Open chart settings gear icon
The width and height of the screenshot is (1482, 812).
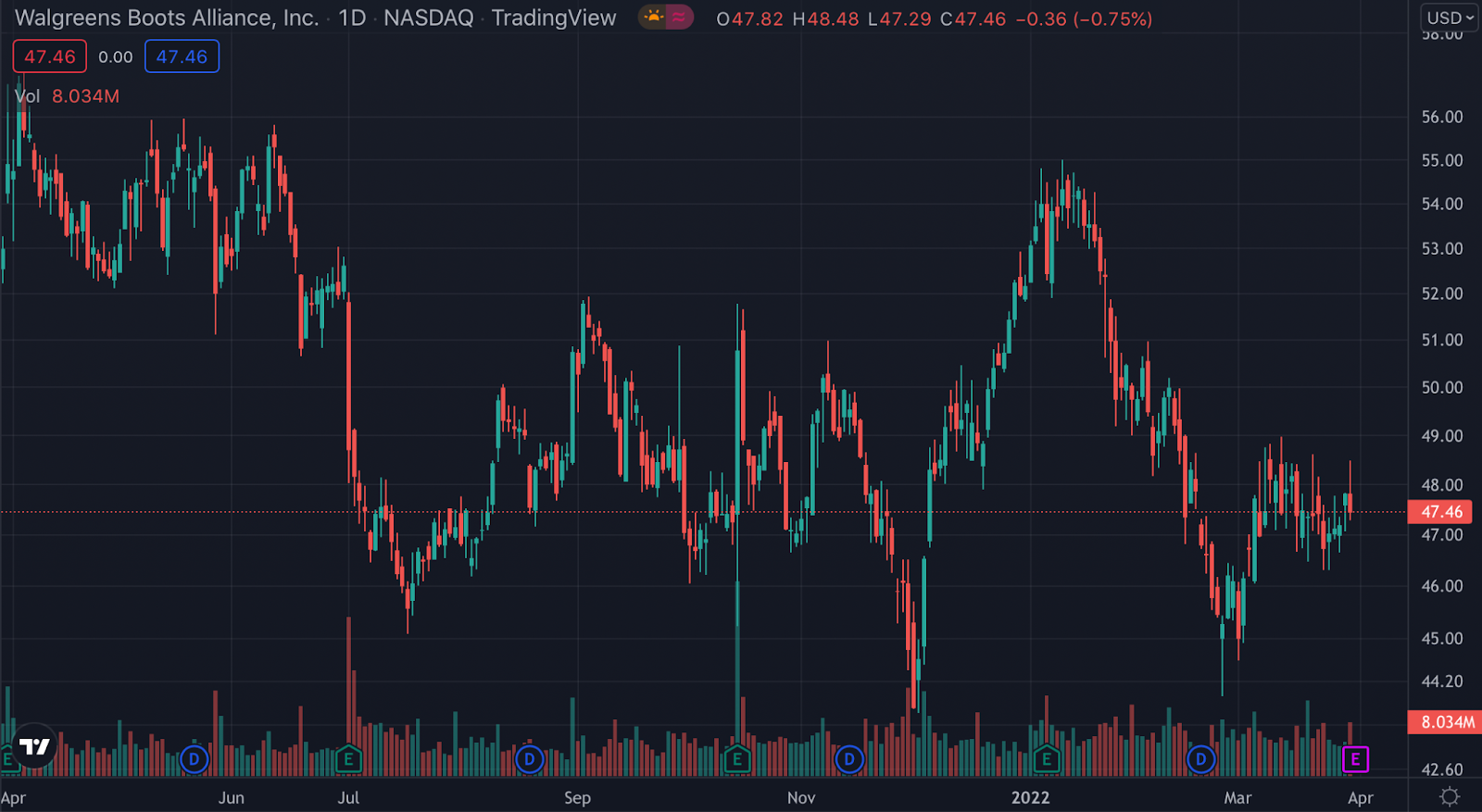[x=1450, y=797]
